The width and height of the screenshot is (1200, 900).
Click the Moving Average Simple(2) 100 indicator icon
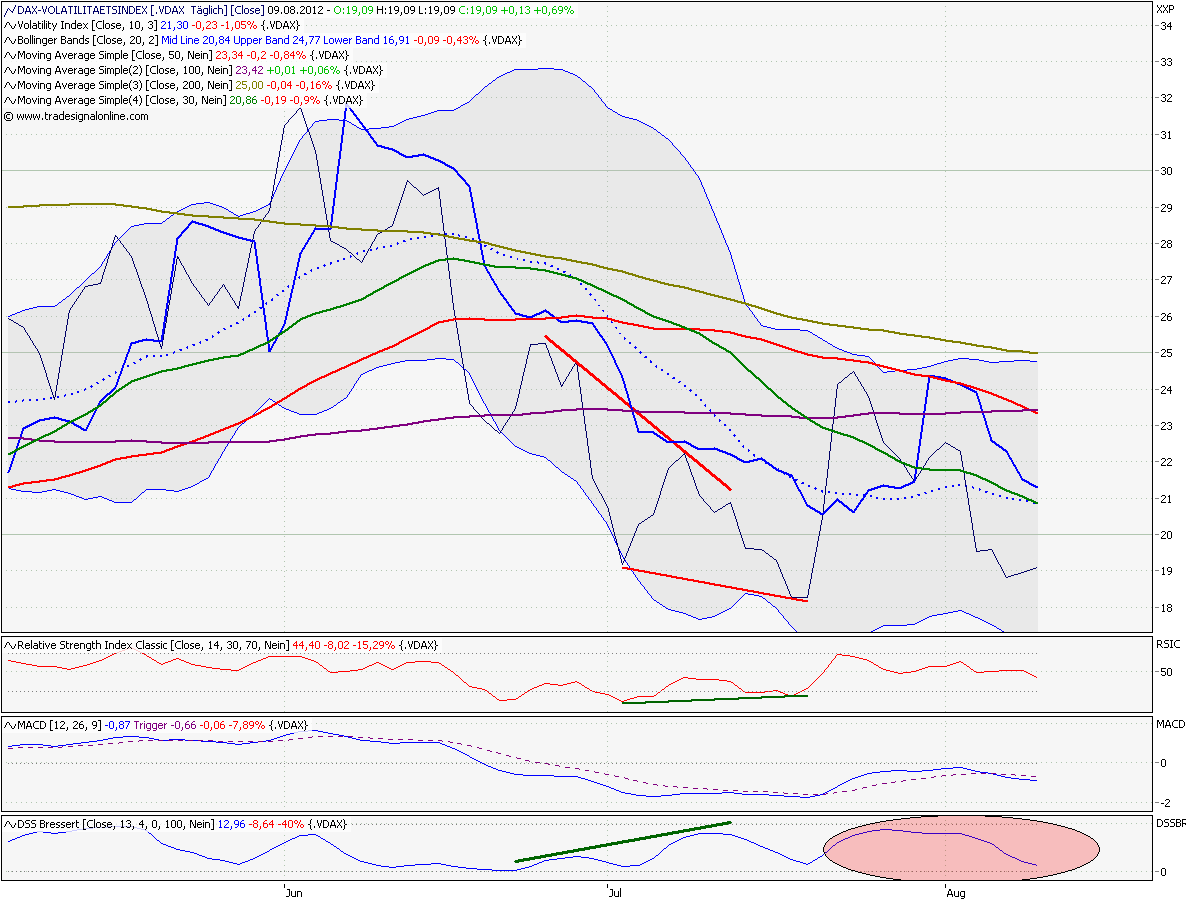click(8, 71)
